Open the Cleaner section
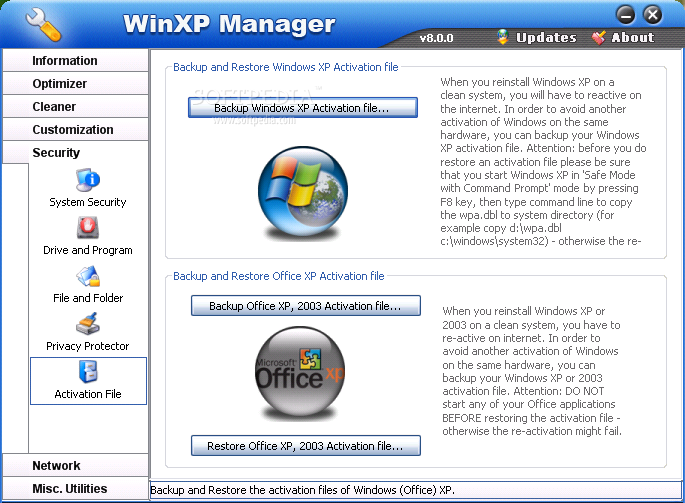The width and height of the screenshot is (685, 503). click(76, 107)
